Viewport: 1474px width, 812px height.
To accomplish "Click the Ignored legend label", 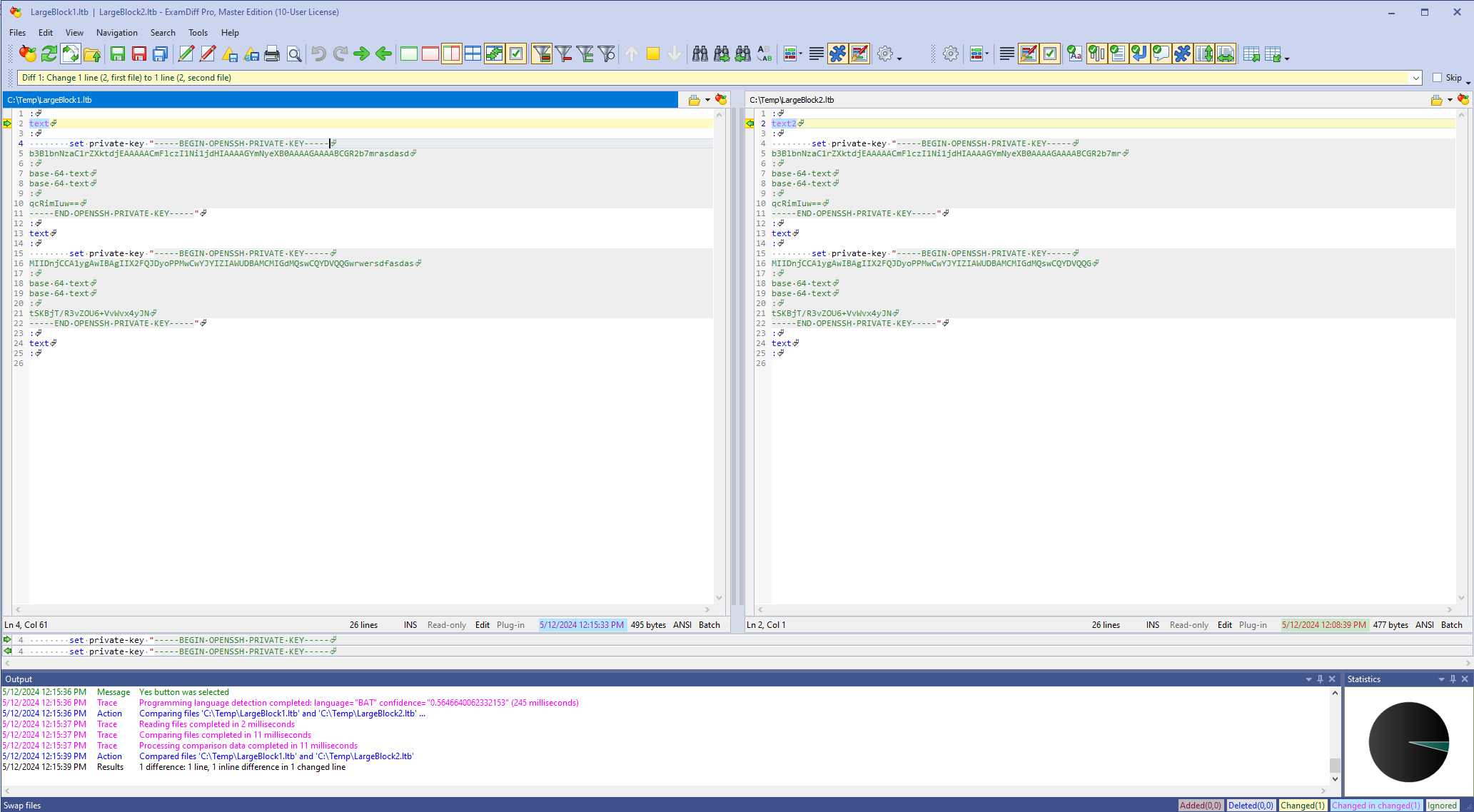I will pos(1442,806).
